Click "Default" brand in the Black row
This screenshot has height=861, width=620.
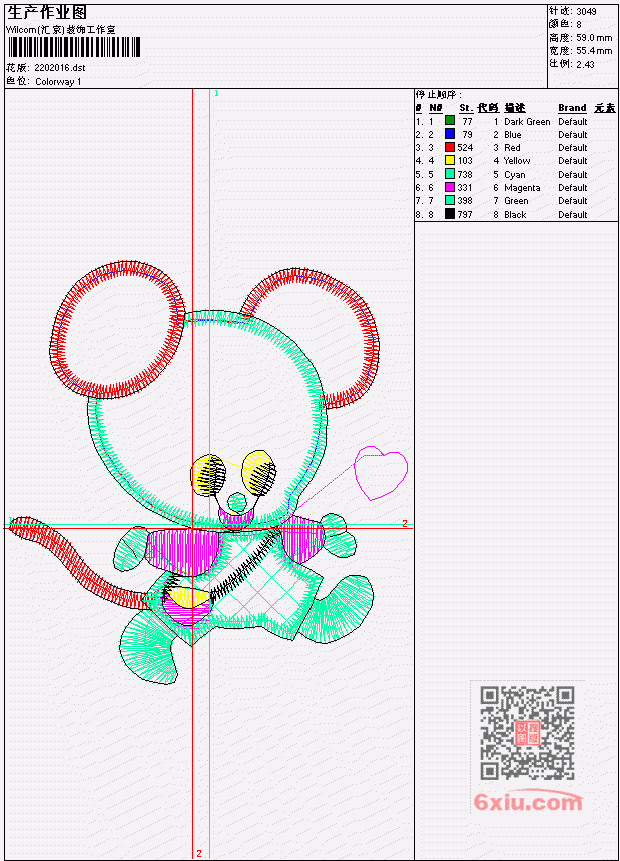point(573,215)
